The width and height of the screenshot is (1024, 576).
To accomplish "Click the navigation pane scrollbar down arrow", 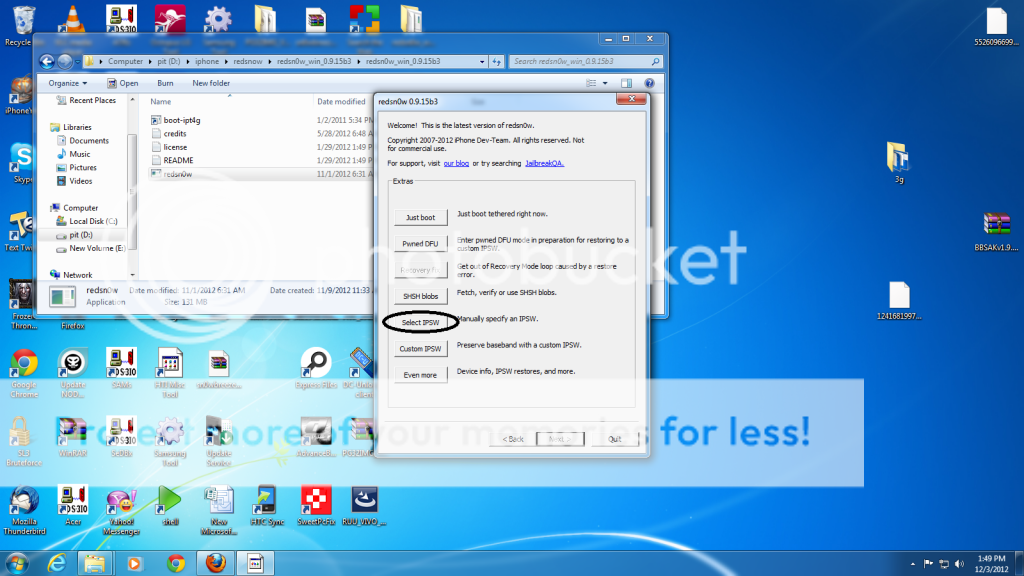I will point(133,275).
